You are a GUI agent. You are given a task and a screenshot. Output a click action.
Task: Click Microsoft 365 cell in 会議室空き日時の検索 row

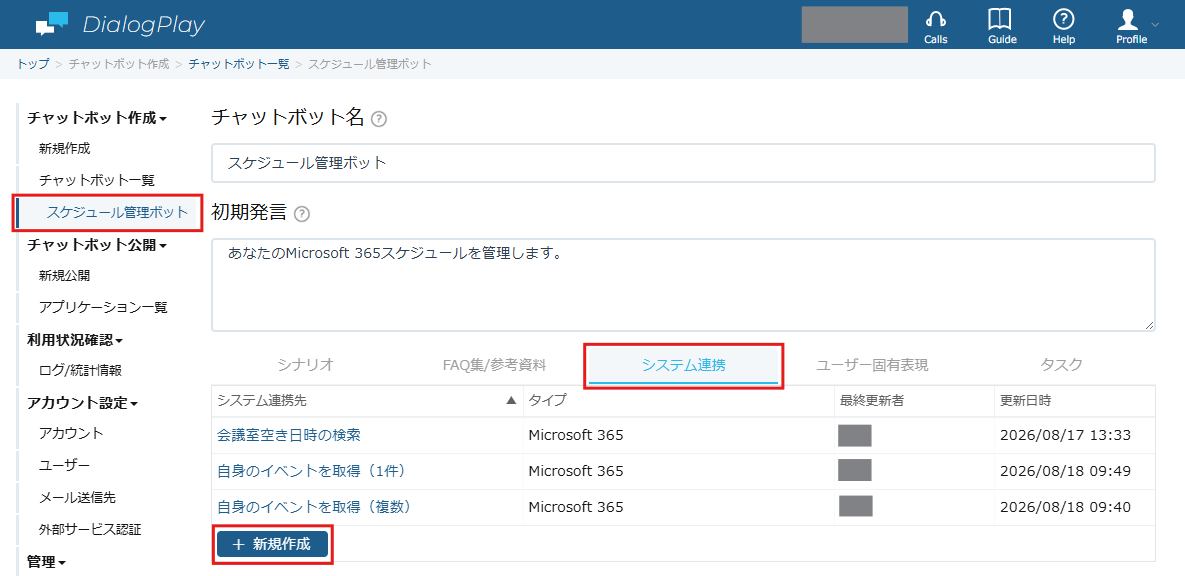[x=576, y=435]
